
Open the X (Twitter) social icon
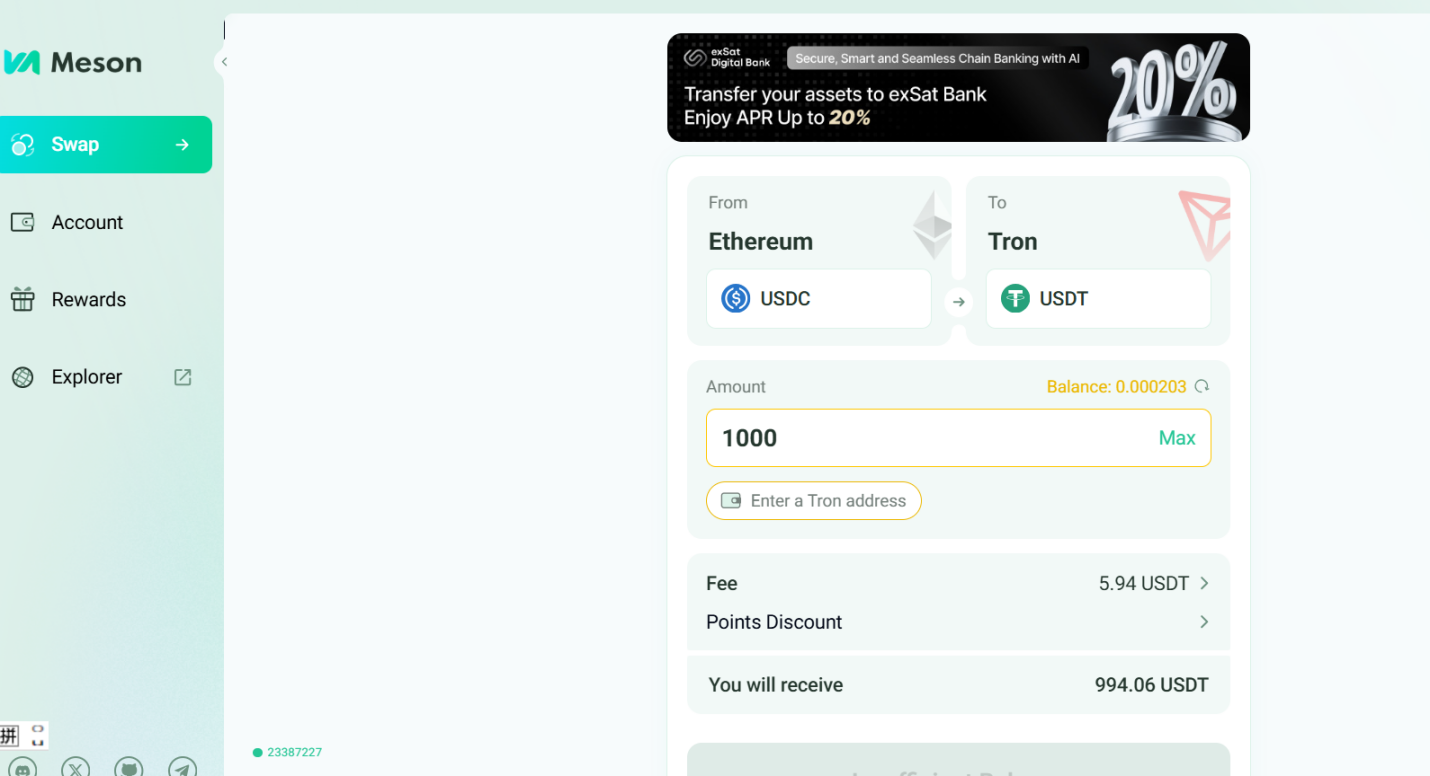click(75, 768)
